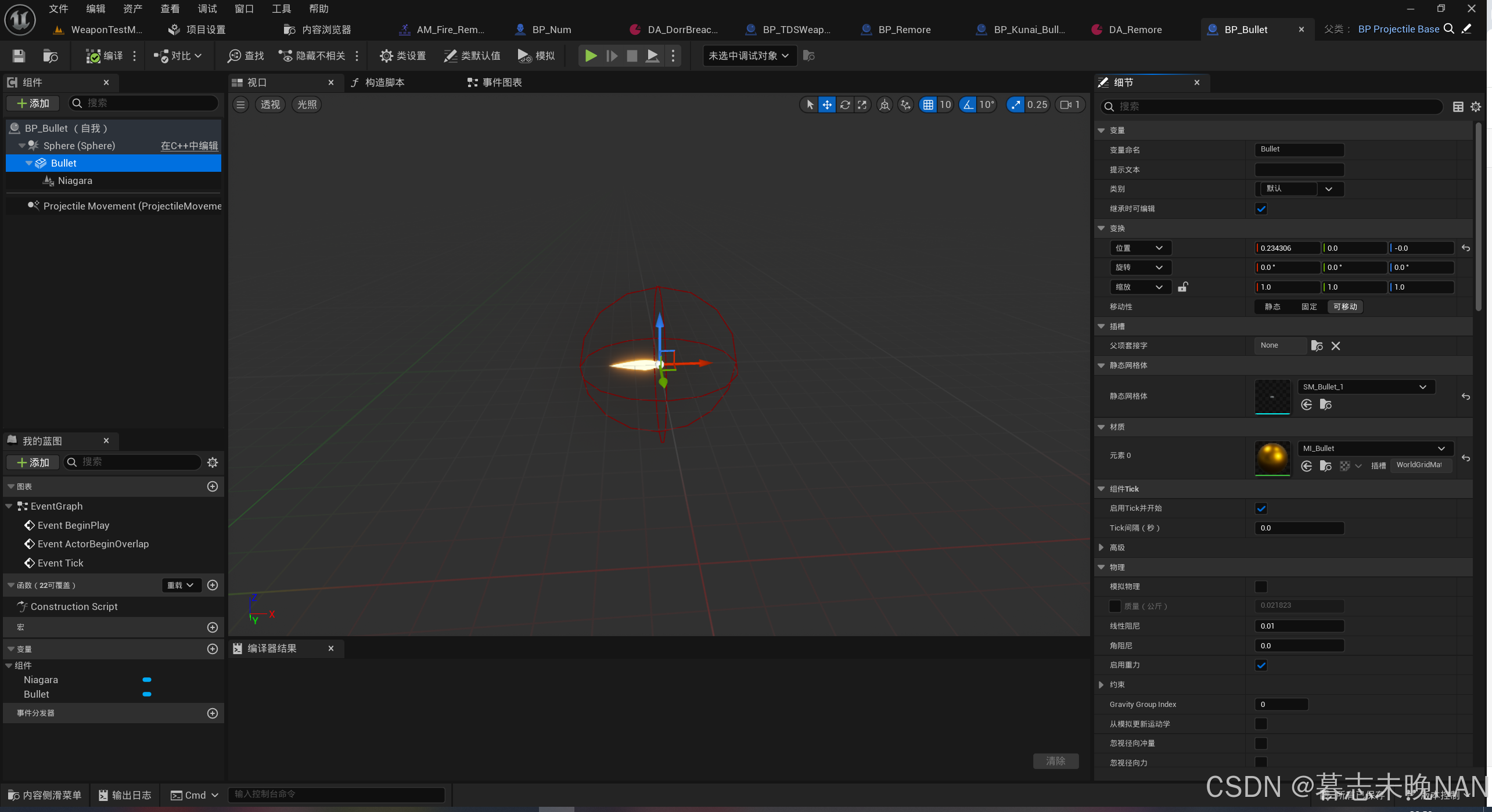Viewport: 1492px width, 812px height.
Task: Open viewport hamburger options menu
Action: coord(240,104)
